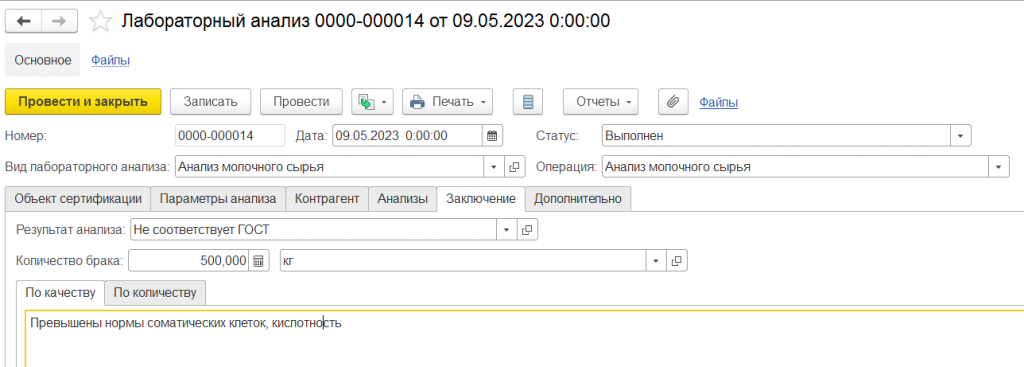
Task: Click the unit field showing кг
Action: 462,261
